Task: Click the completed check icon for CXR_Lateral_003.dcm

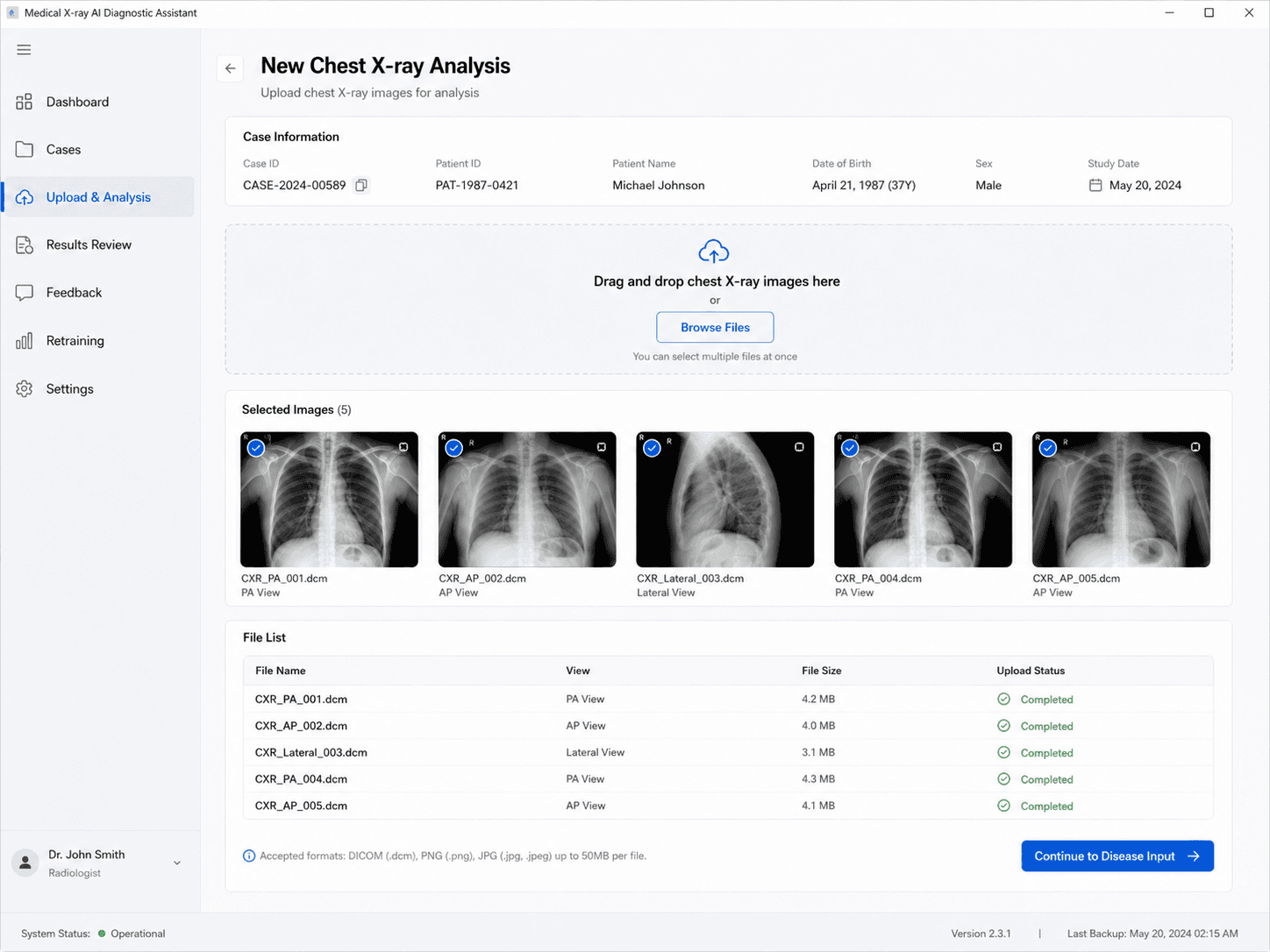Action: click(1003, 752)
